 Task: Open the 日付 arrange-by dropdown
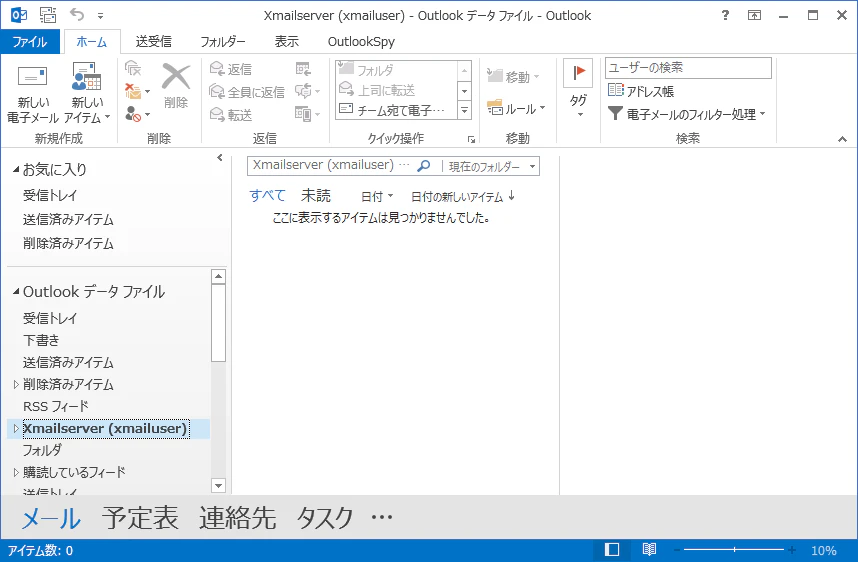click(377, 196)
